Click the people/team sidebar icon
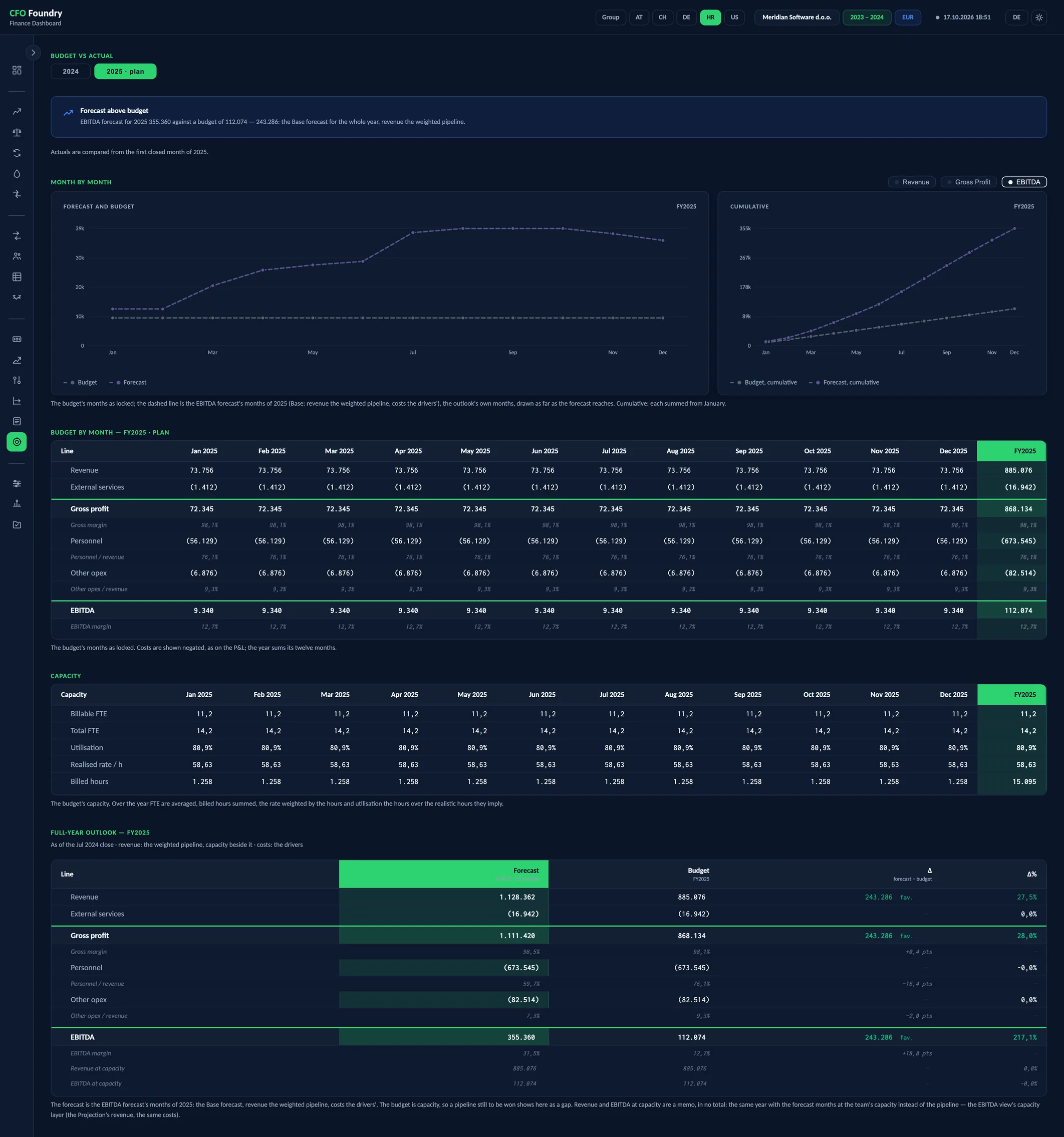Image resolution: width=1064 pixels, height=1137 pixels. (17, 256)
